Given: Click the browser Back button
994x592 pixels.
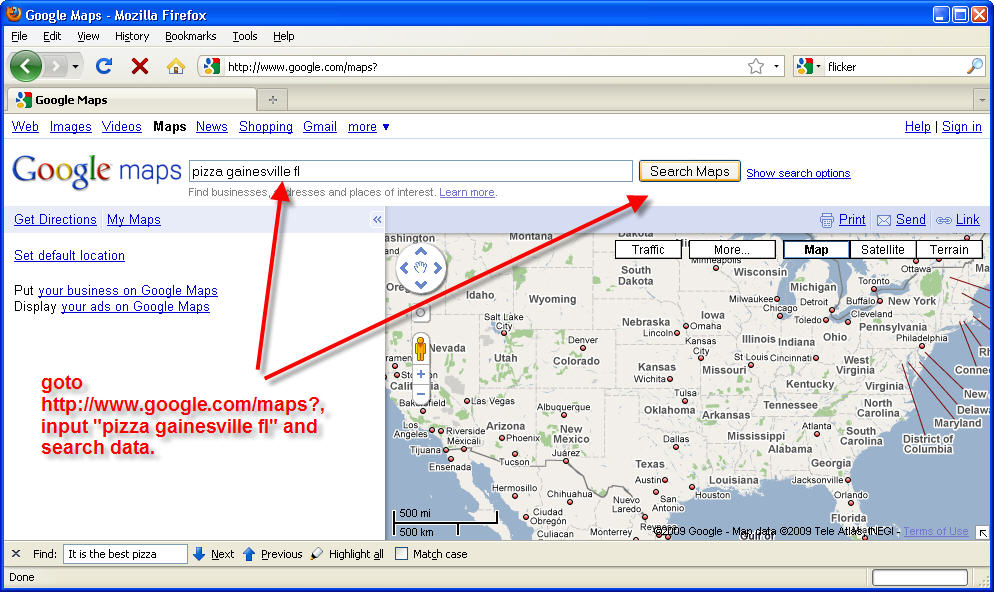Looking at the screenshot, I should [x=25, y=66].
